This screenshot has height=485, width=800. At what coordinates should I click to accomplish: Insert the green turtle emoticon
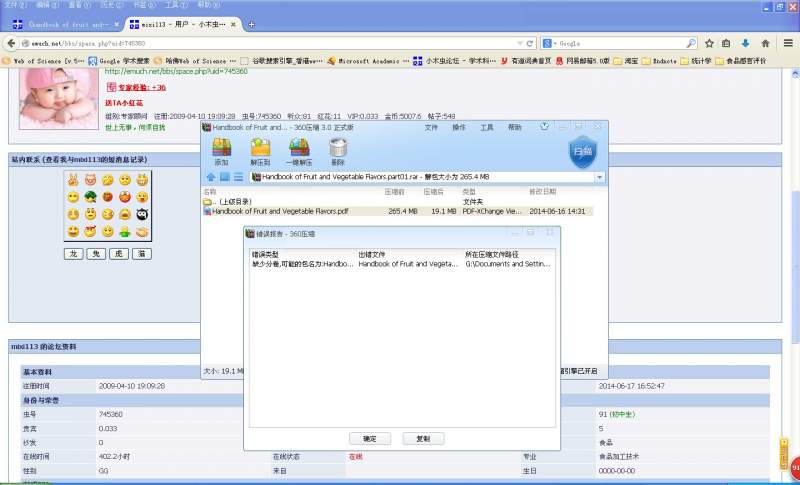[90, 197]
